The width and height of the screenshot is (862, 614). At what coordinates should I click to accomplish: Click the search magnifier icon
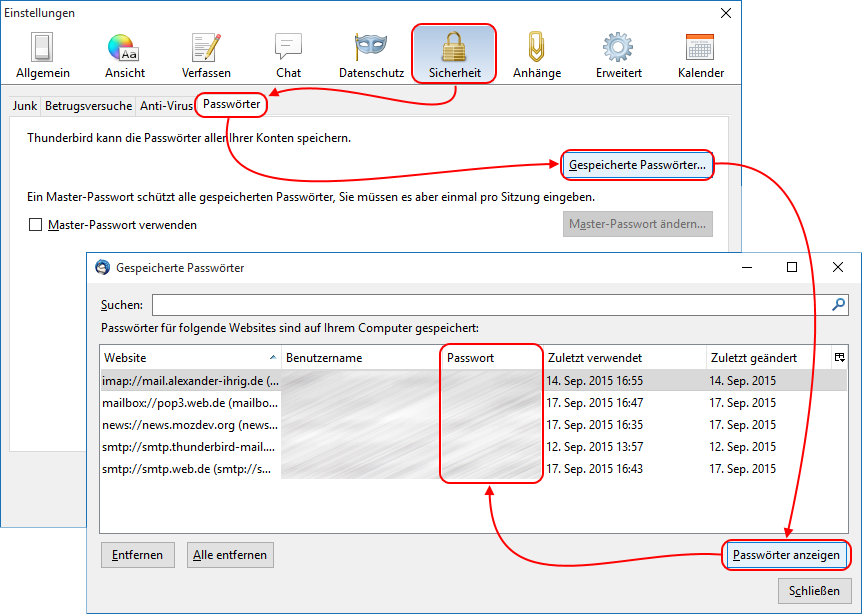point(838,304)
